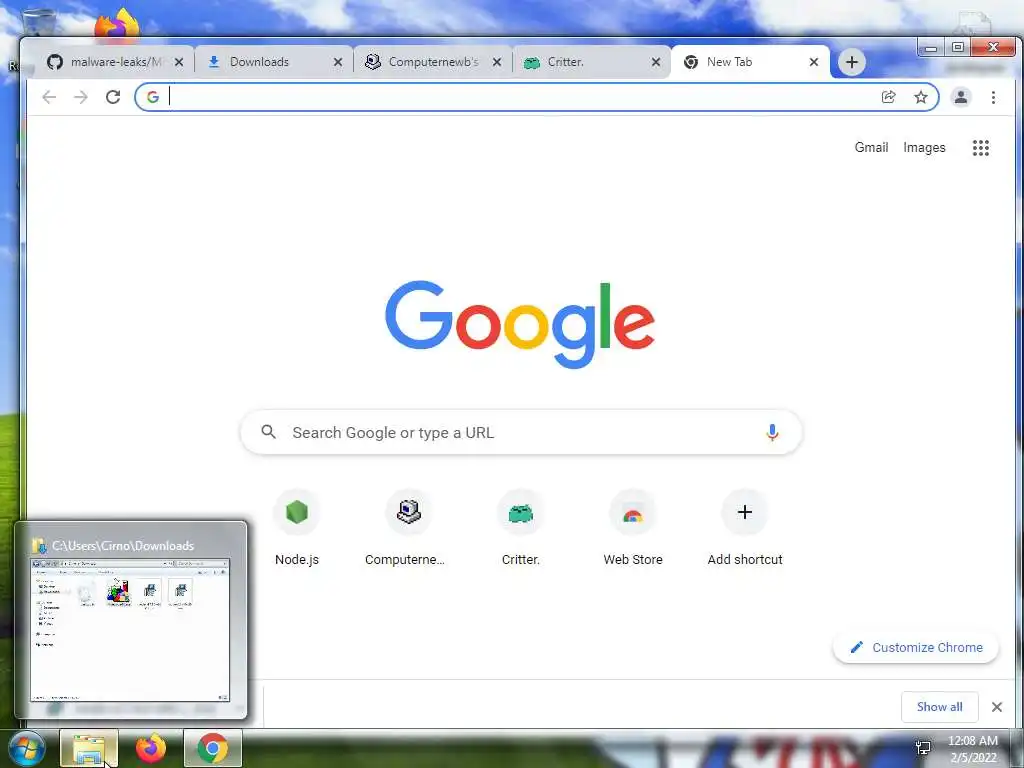Dismiss the downloads bar with X
This screenshot has height=768, width=1024.
(x=997, y=707)
